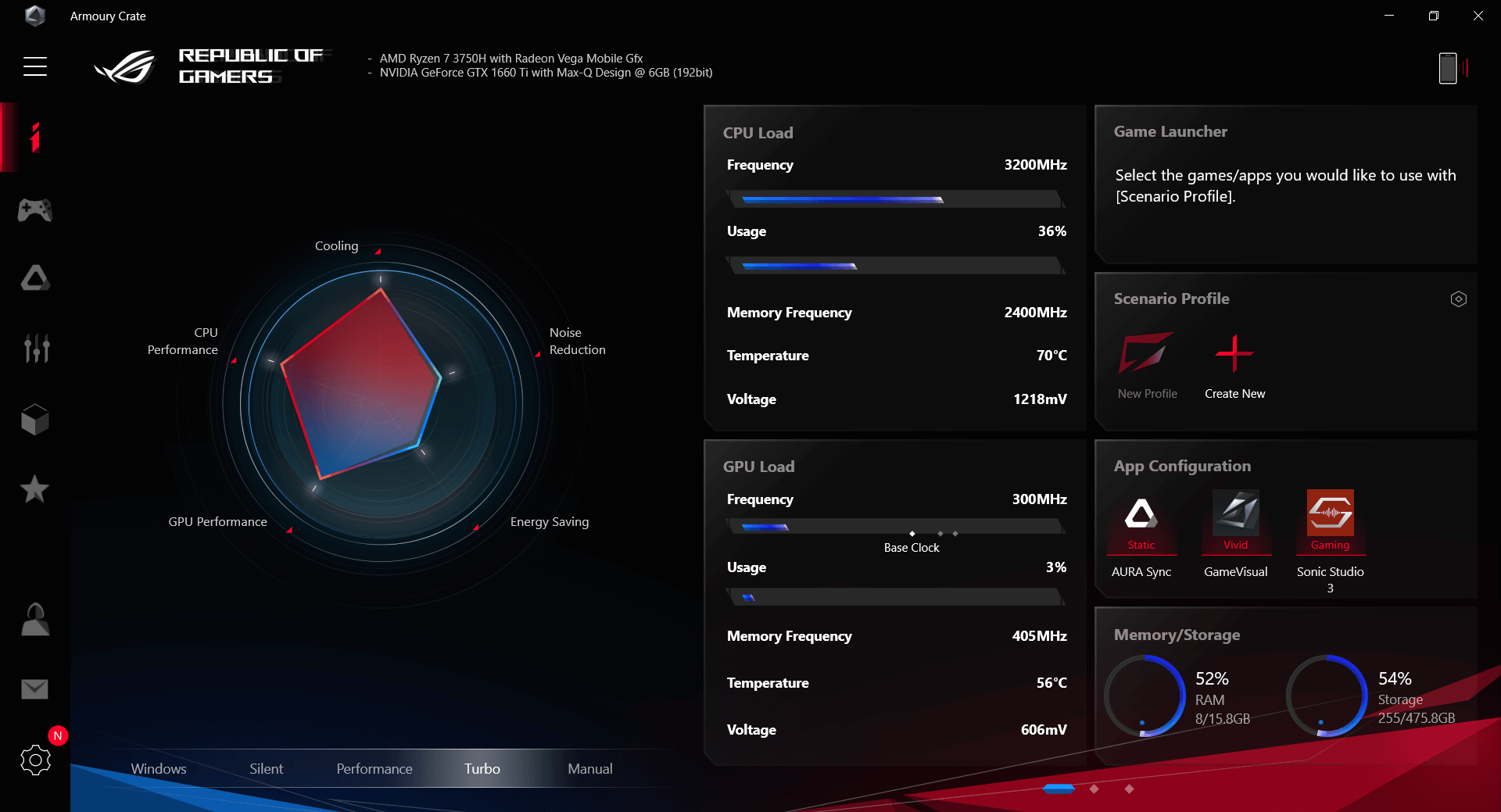Click the GPU Usage bar
The height and width of the screenshot is (812, 1501).
[x=896, y=597]
